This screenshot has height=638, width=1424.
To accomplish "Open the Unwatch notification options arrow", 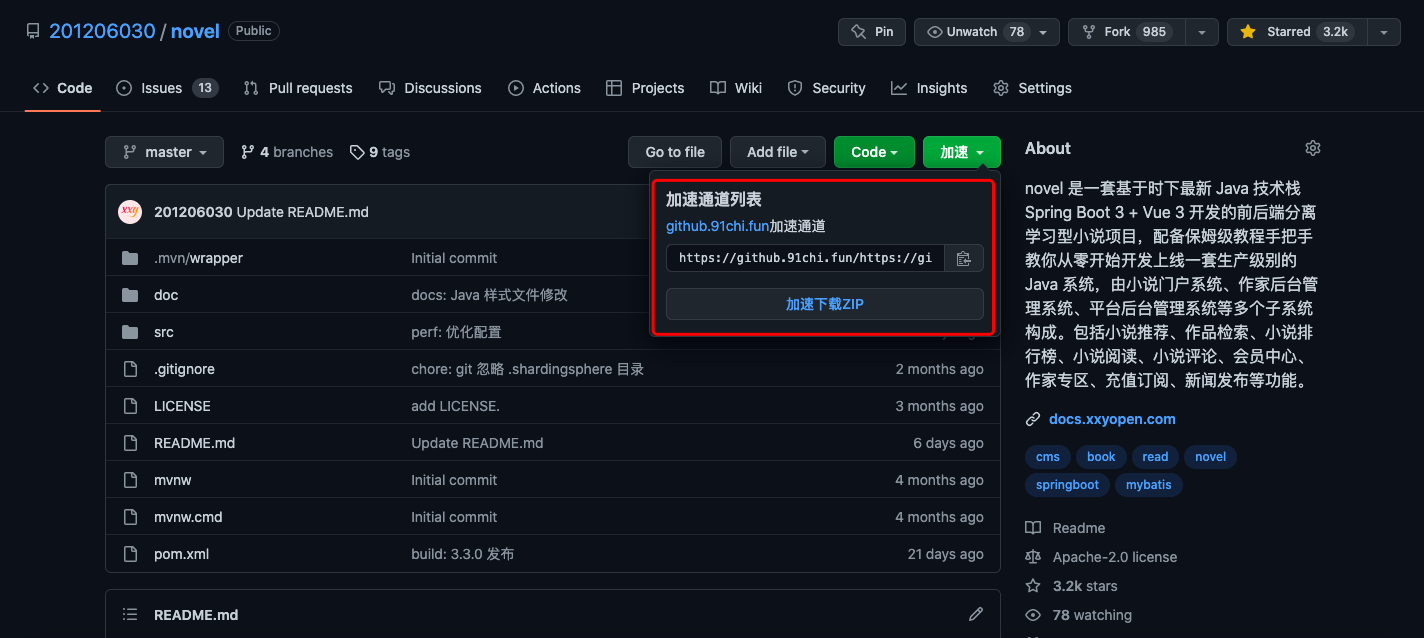I will 1045,32.
